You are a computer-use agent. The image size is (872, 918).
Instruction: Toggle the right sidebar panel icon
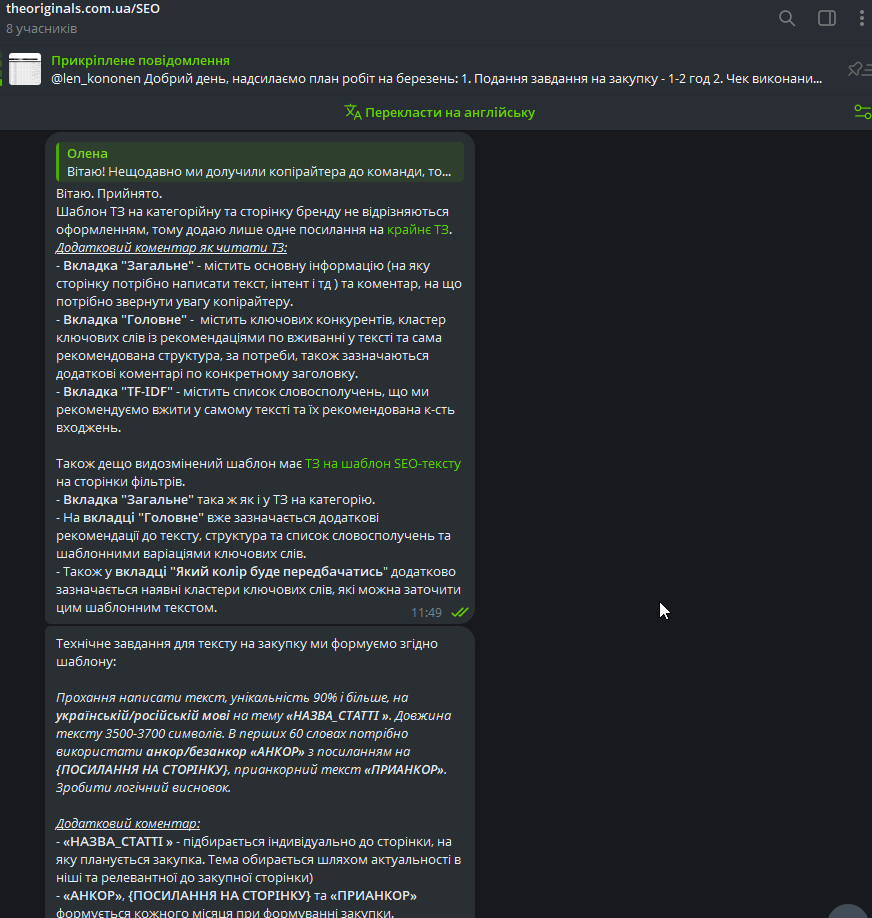827,19
